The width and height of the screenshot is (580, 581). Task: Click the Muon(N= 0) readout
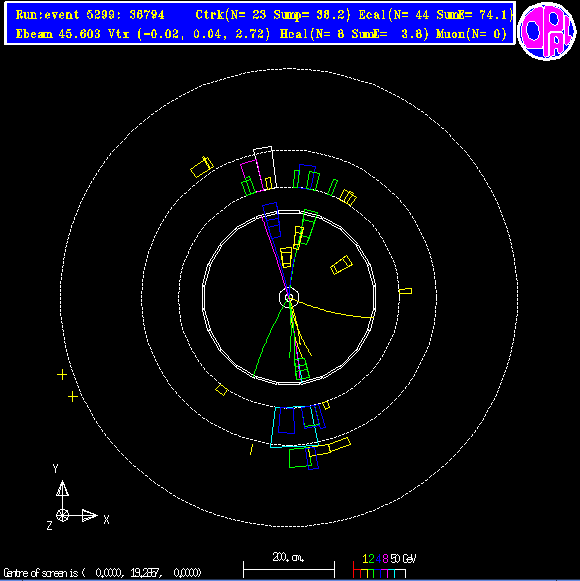point(471,34)
